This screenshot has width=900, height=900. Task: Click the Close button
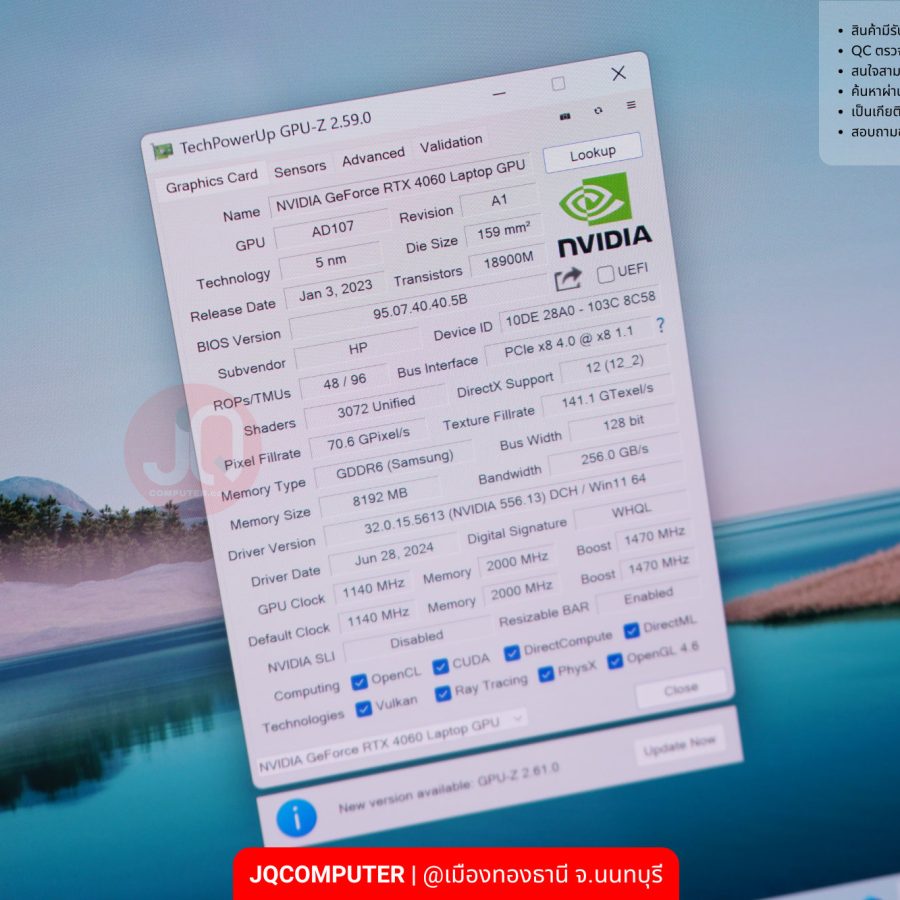pos(681,689)
